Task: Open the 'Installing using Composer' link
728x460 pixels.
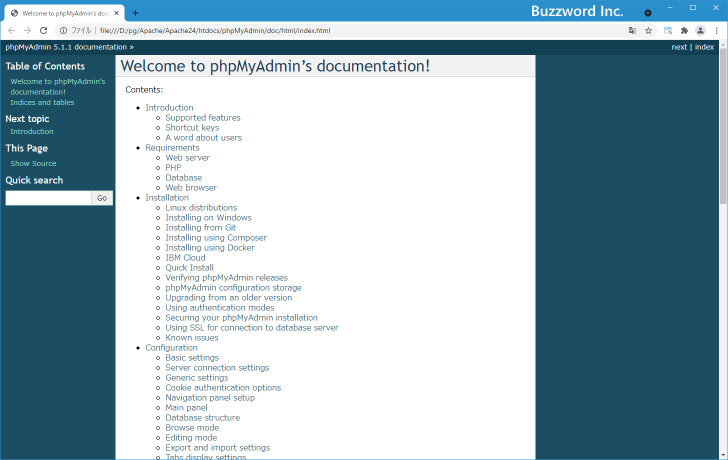Action: click(216, 238)
